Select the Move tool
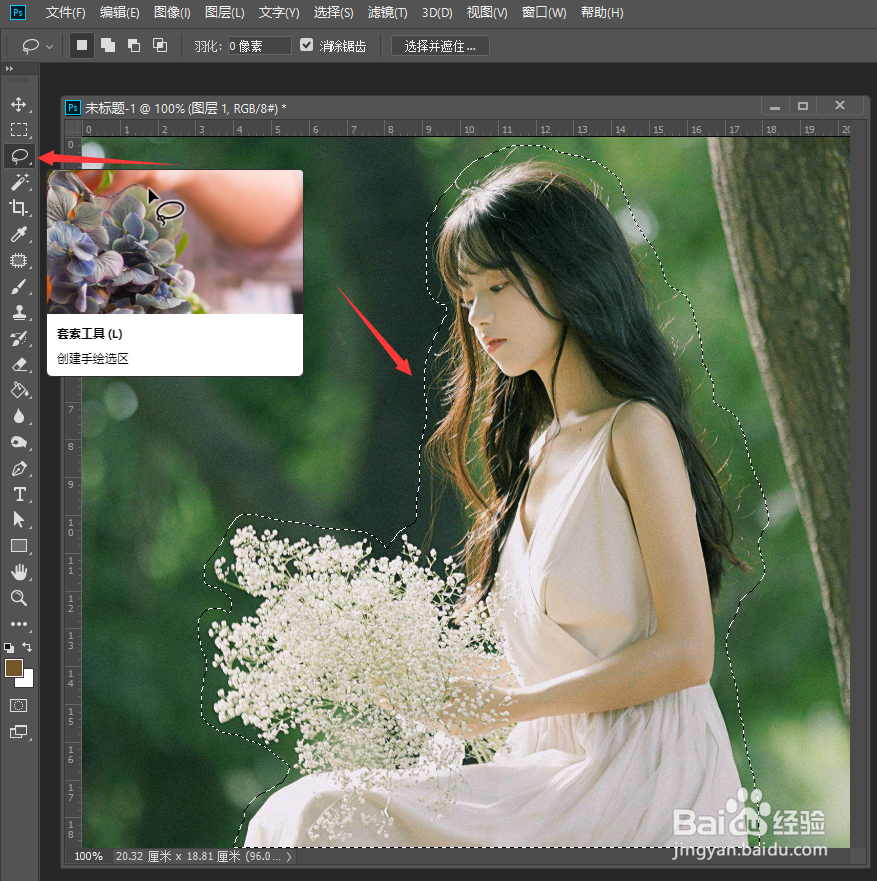Viewport: 877px width, 881px height. [x=19, y=105]
